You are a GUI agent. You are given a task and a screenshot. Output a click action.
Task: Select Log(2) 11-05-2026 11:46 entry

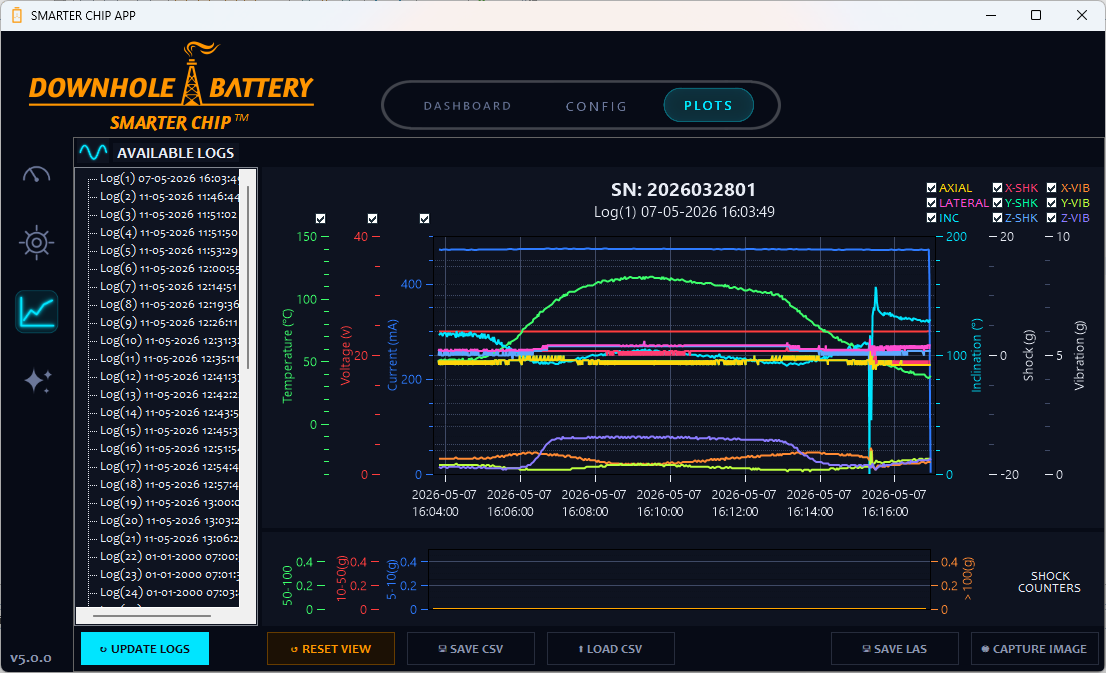(x=169, y=196)
